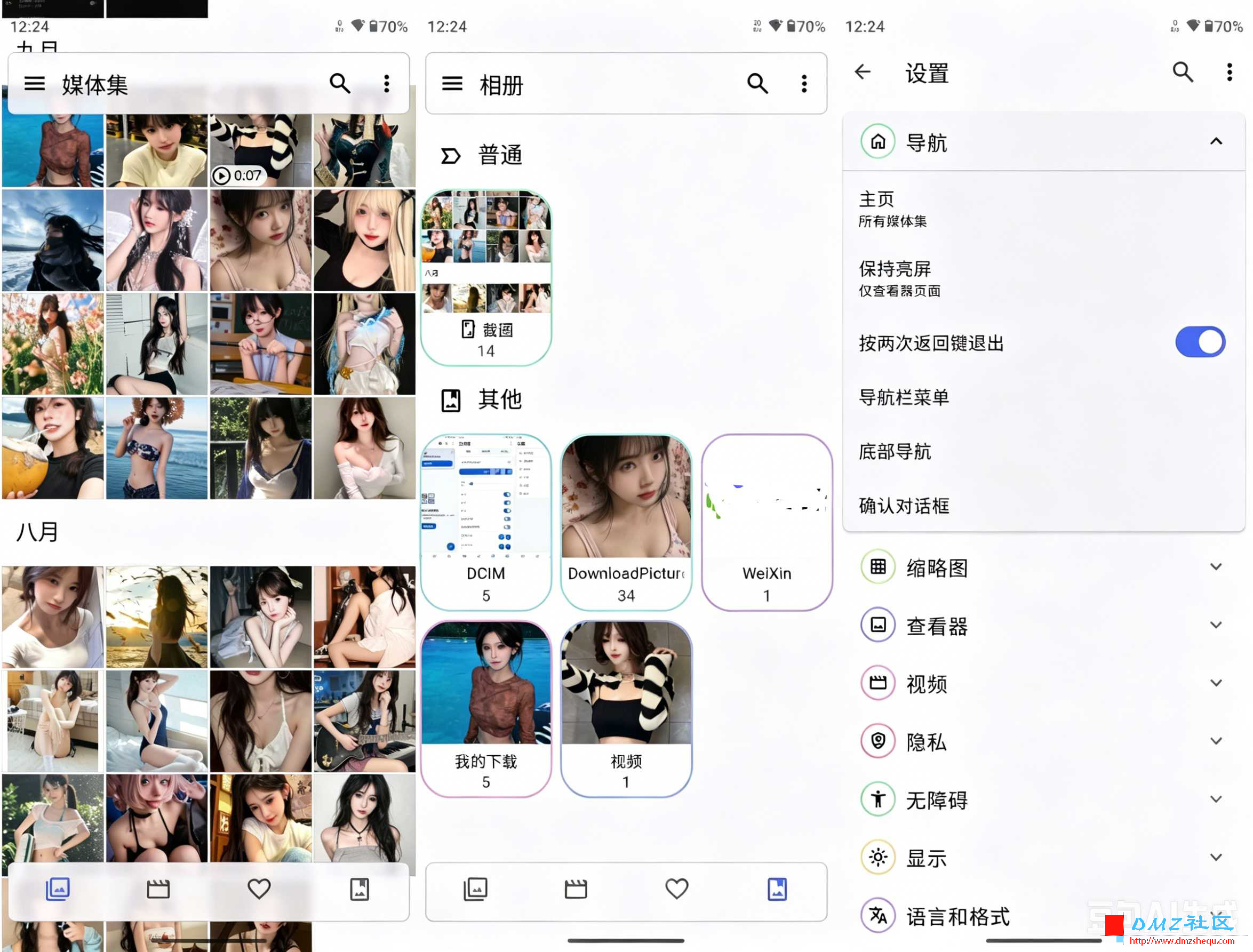The width and height of the screenshot is (1253, 952).
Task: Tap the search icon in 媒体集 header
Action: [339, 84]
